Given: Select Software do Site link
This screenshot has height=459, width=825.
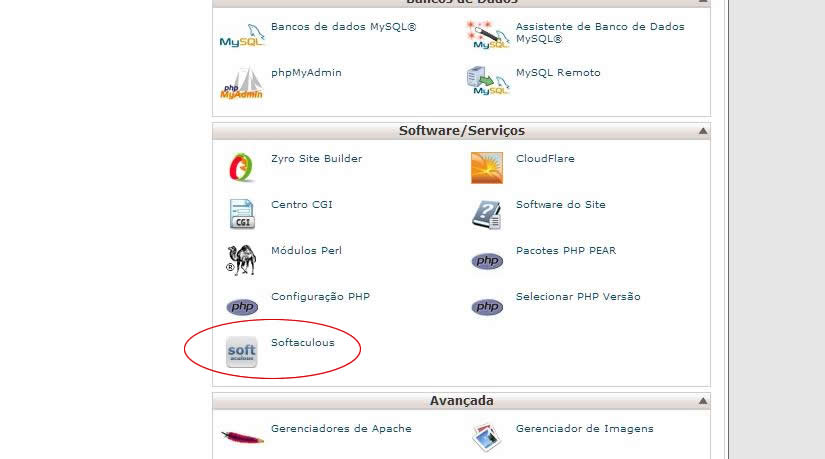Looking at the screenshot, I should 560,204.
